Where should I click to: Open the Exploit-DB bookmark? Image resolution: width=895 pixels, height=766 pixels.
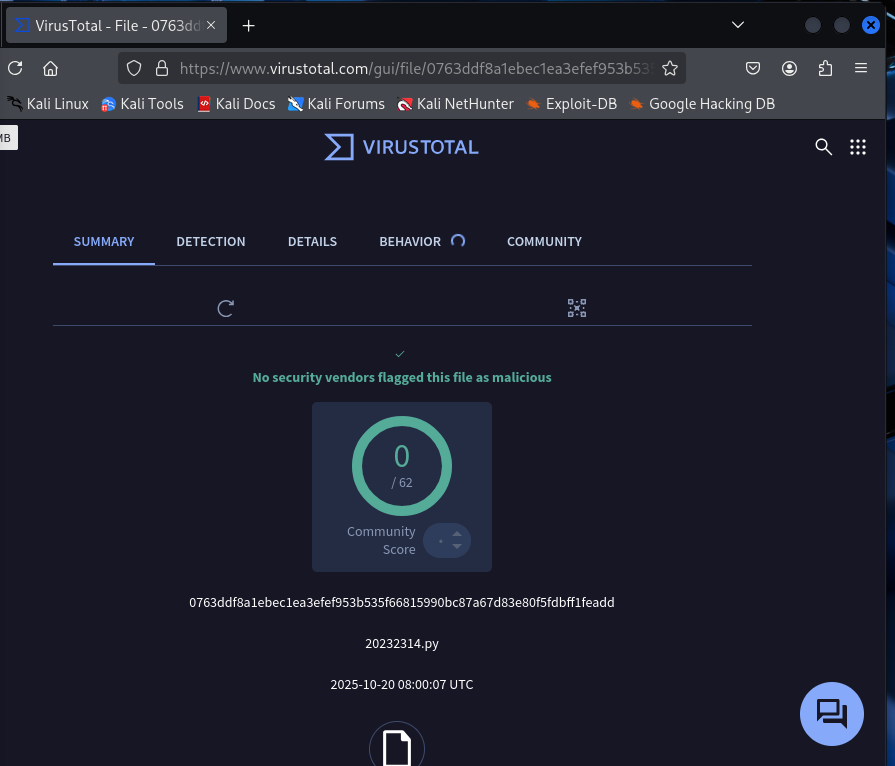tap(571, 104)
